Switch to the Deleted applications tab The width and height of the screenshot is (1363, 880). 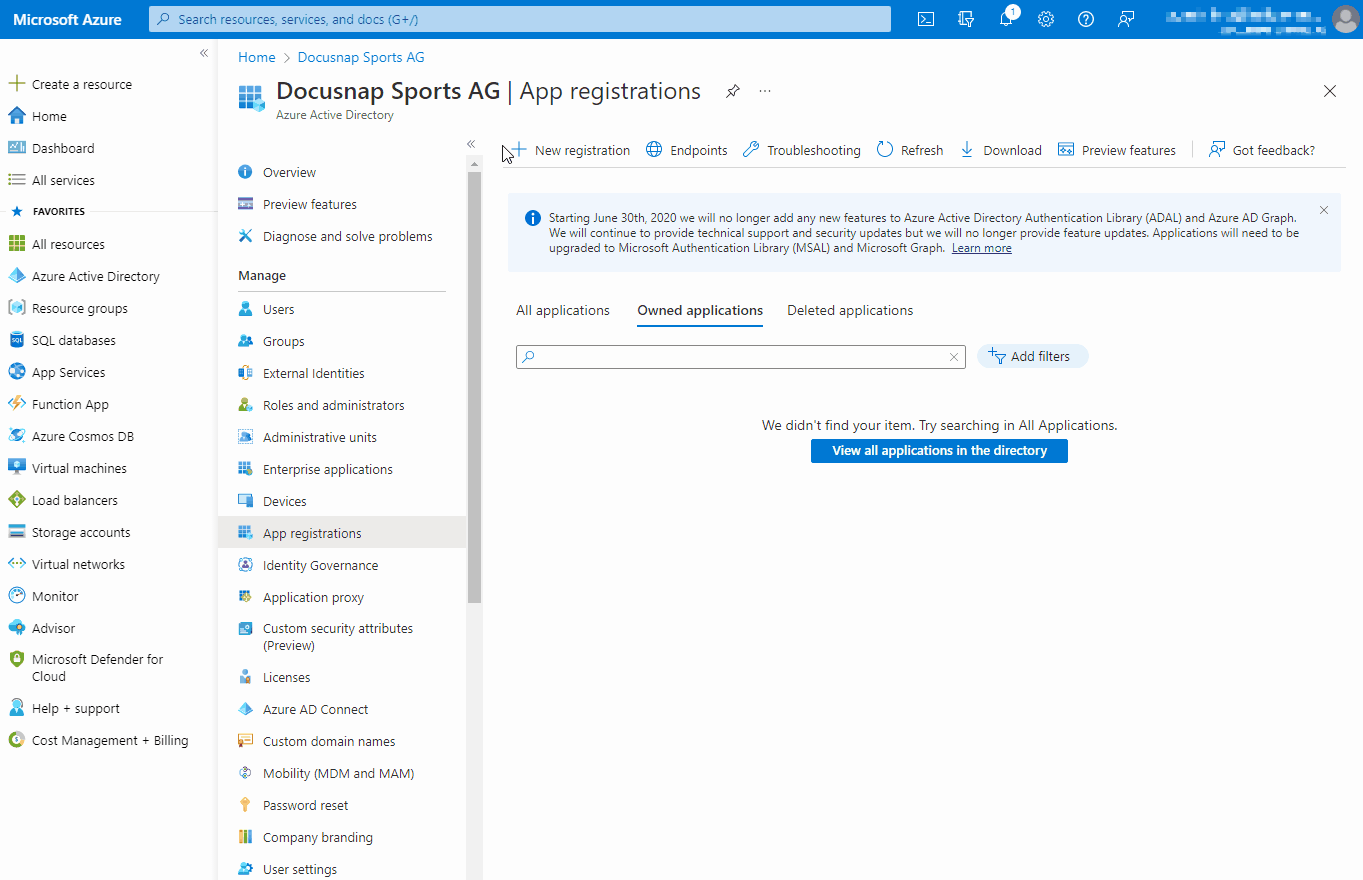[x=850, y=310]
